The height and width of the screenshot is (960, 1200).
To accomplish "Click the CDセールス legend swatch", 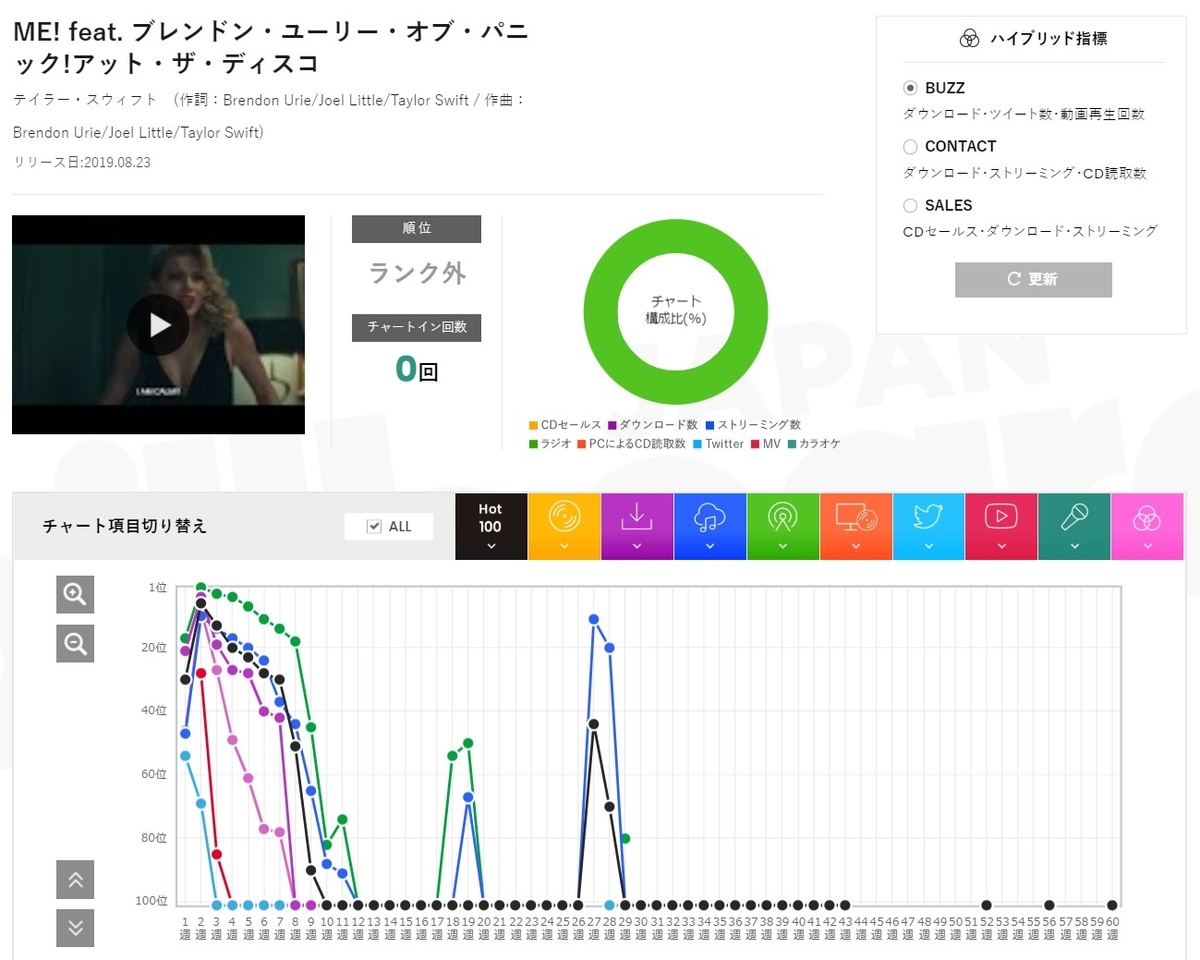I will tap(534, 425).
